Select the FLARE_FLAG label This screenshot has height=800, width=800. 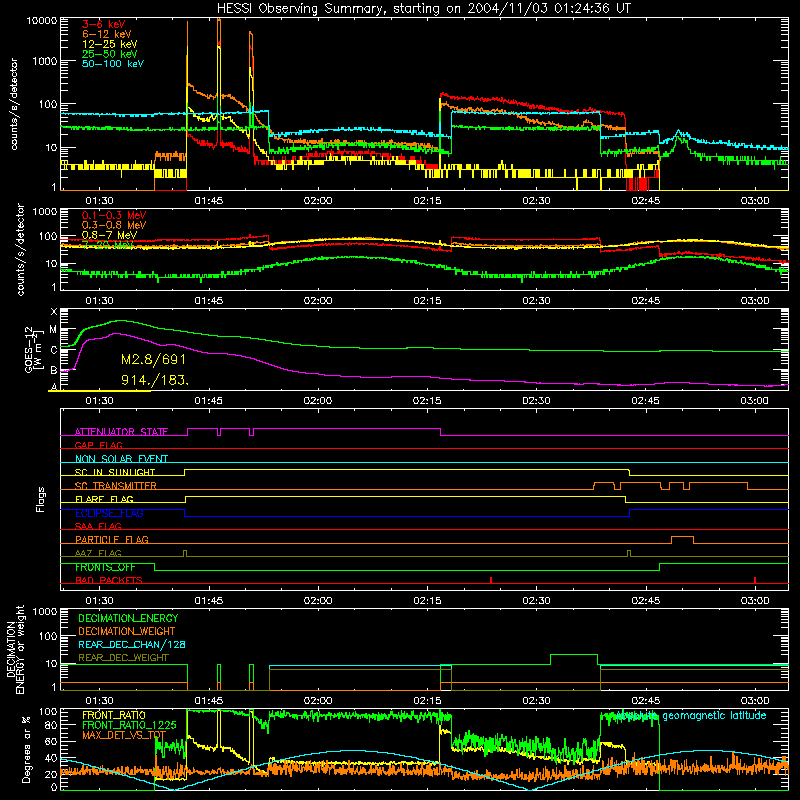[104, 499]
